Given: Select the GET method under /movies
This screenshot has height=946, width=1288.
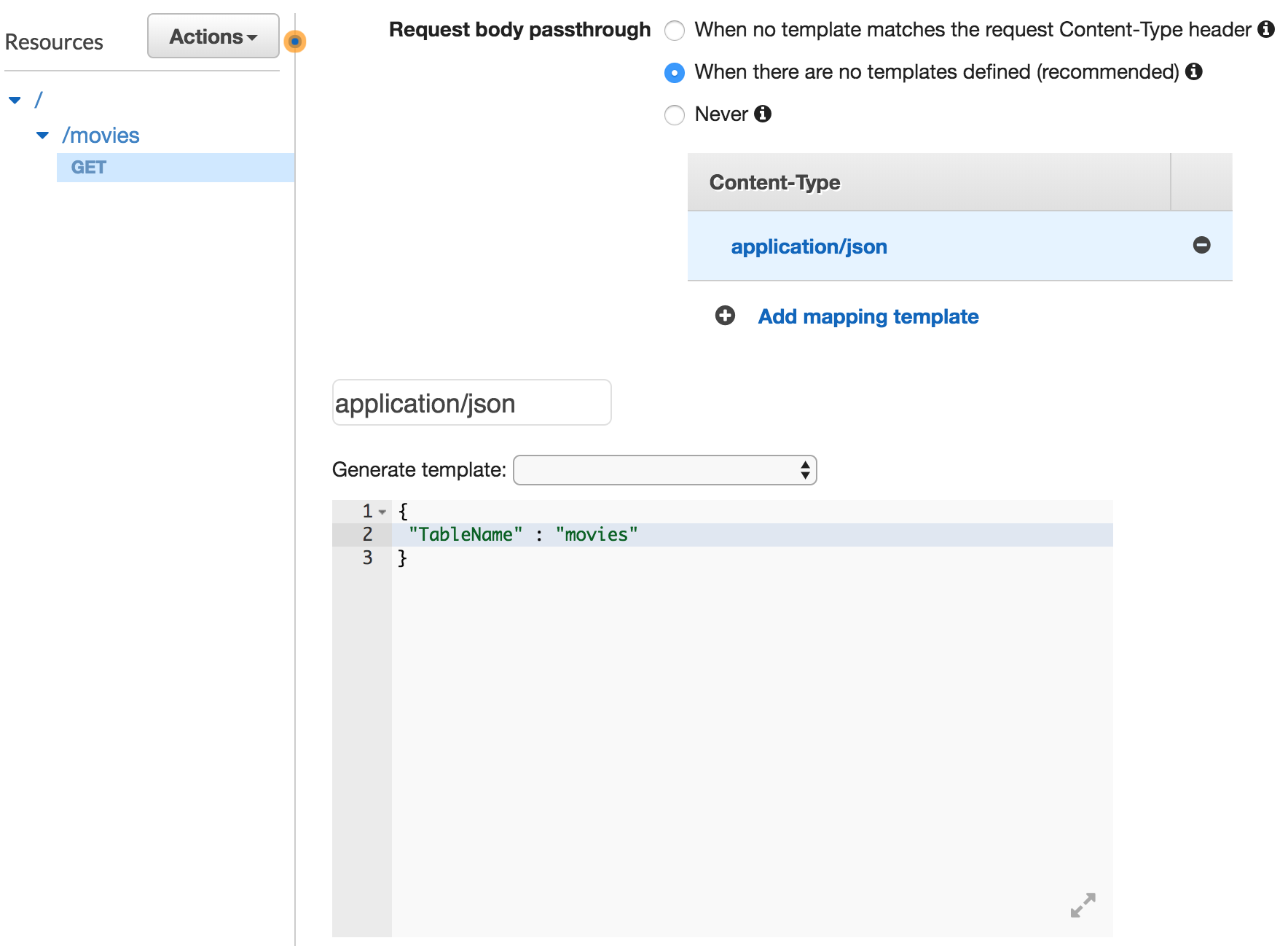Looking at the screenshot, I should (89, 167).
